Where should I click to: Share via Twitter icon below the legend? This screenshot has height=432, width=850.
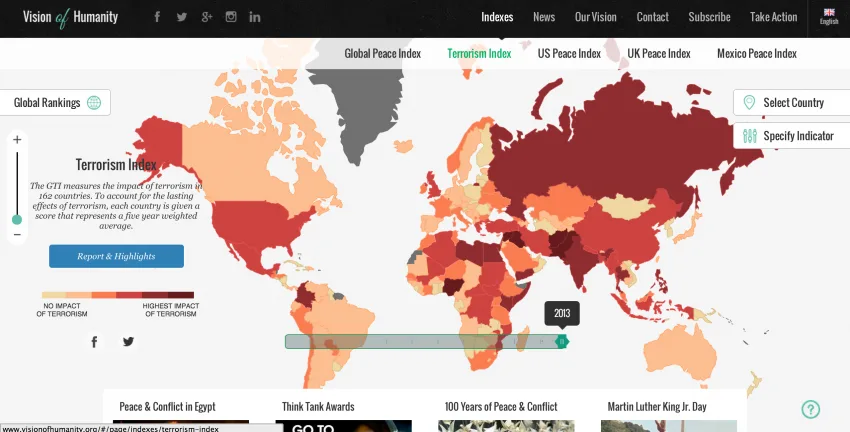click(x=128, y=341)
